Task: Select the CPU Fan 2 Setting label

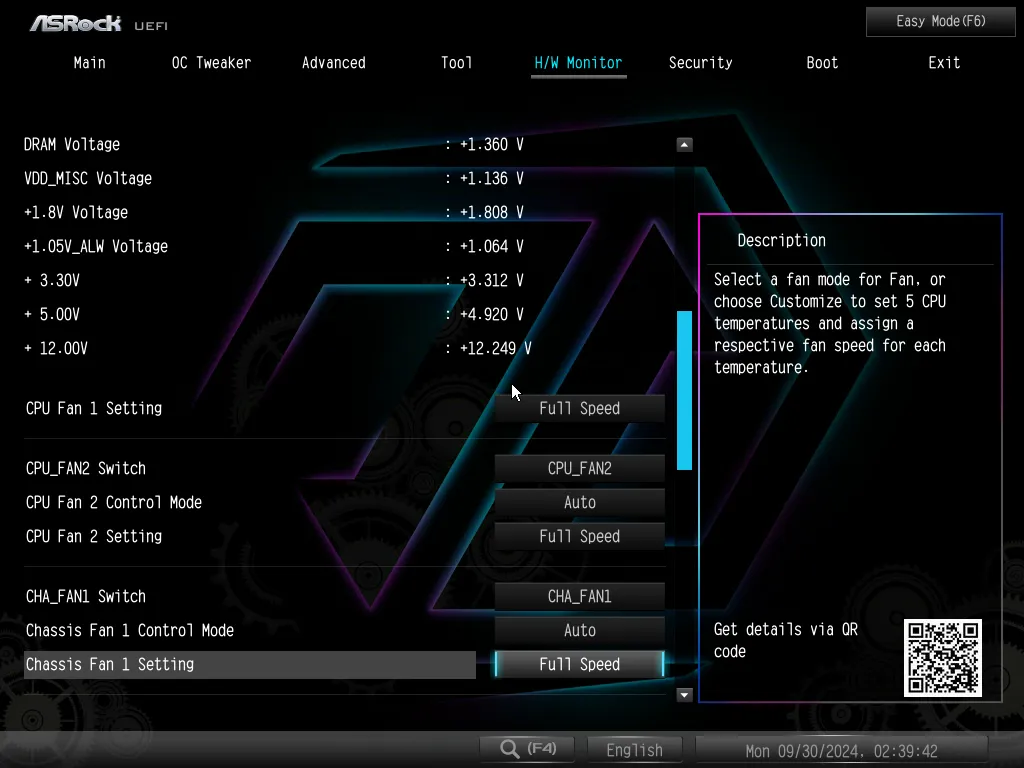Action: [94, 536]
